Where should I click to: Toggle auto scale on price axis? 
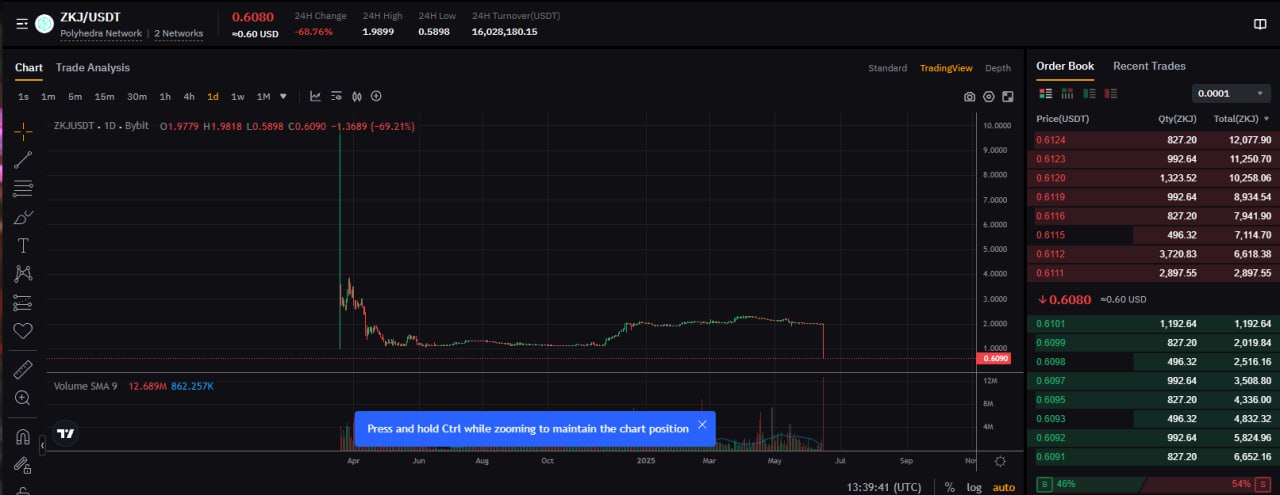pos(1003,487)
